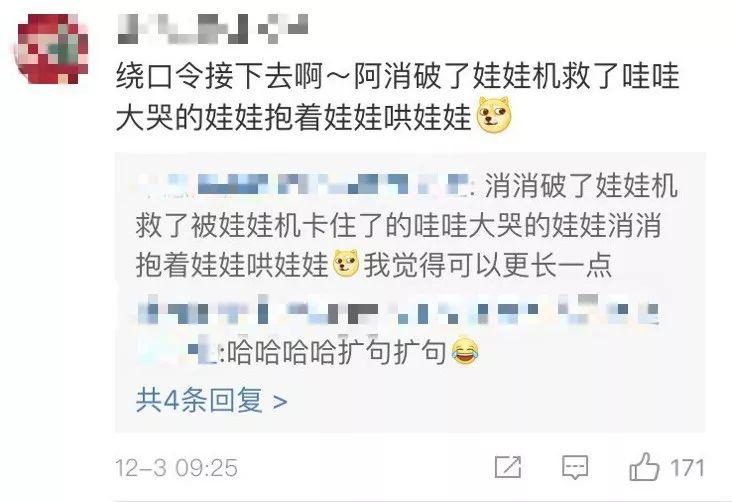Tap the share/repost icon below the comment

click(508, 467)
